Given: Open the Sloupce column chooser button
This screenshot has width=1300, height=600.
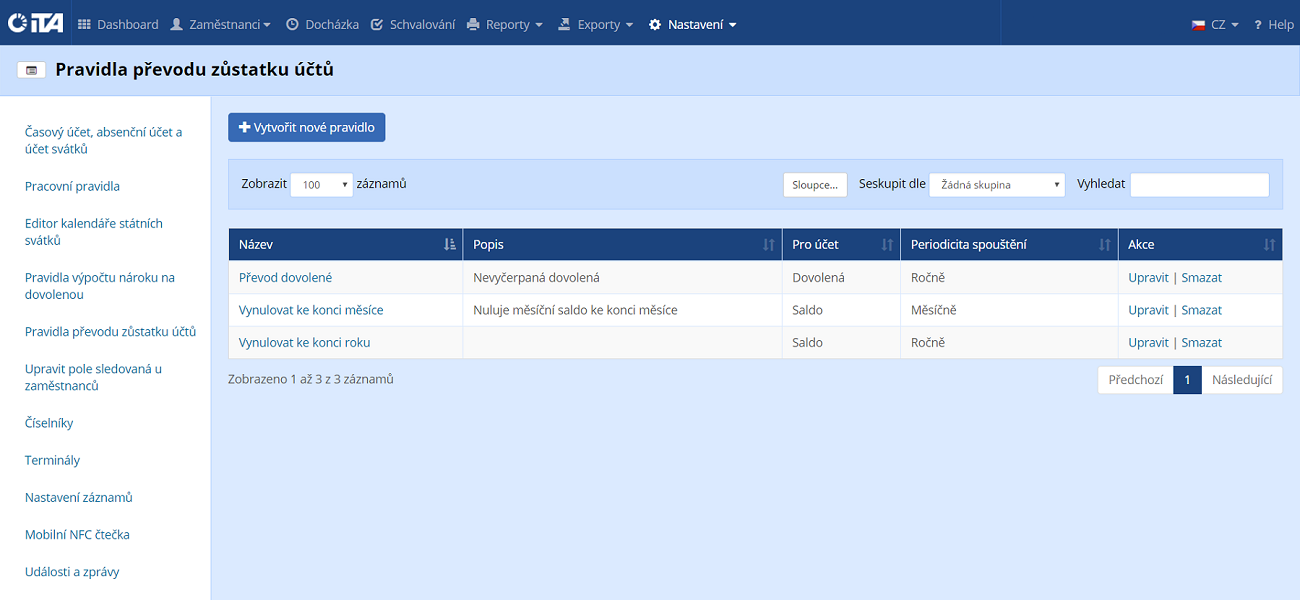Looking at the screenshot, I should (814, 185).
